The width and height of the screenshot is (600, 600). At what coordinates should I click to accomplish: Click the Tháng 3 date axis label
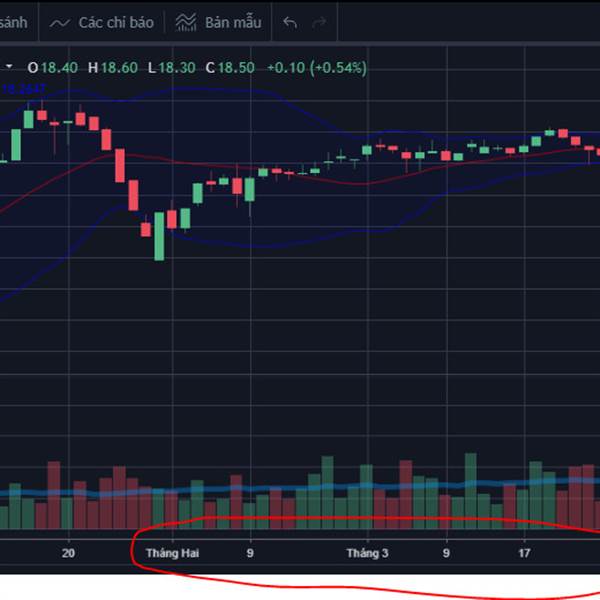pos(367,553)
